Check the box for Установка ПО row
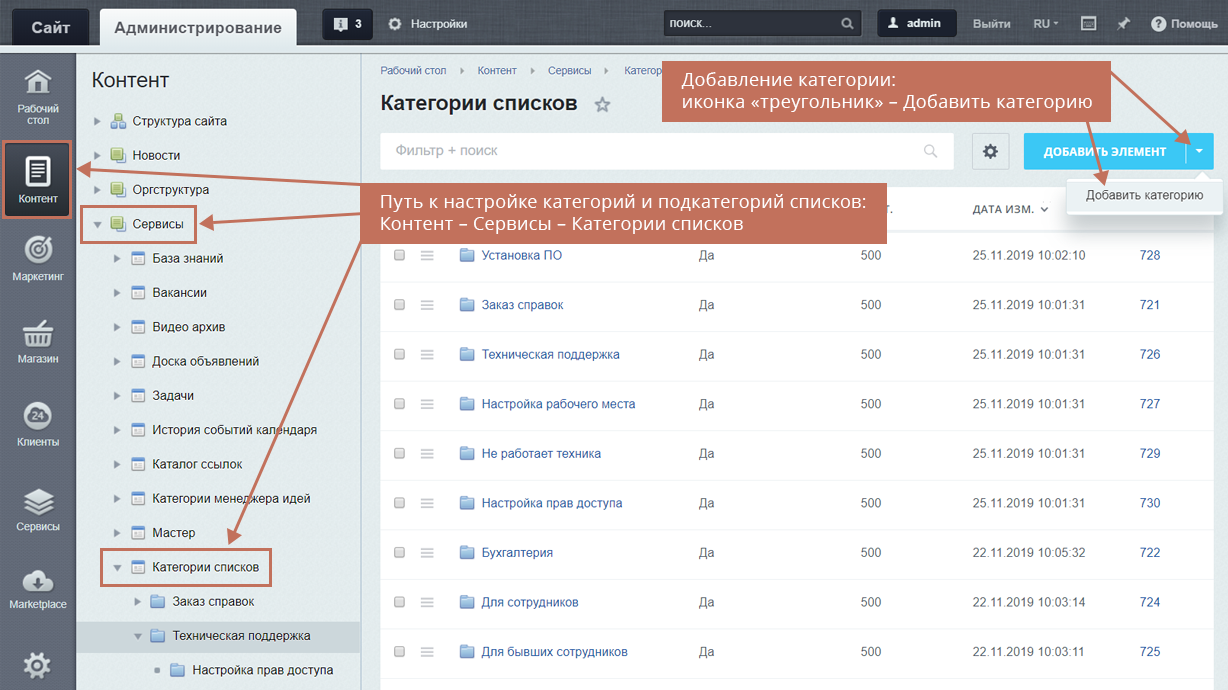The image size is (1228, 690). click(x=400, y=255)
